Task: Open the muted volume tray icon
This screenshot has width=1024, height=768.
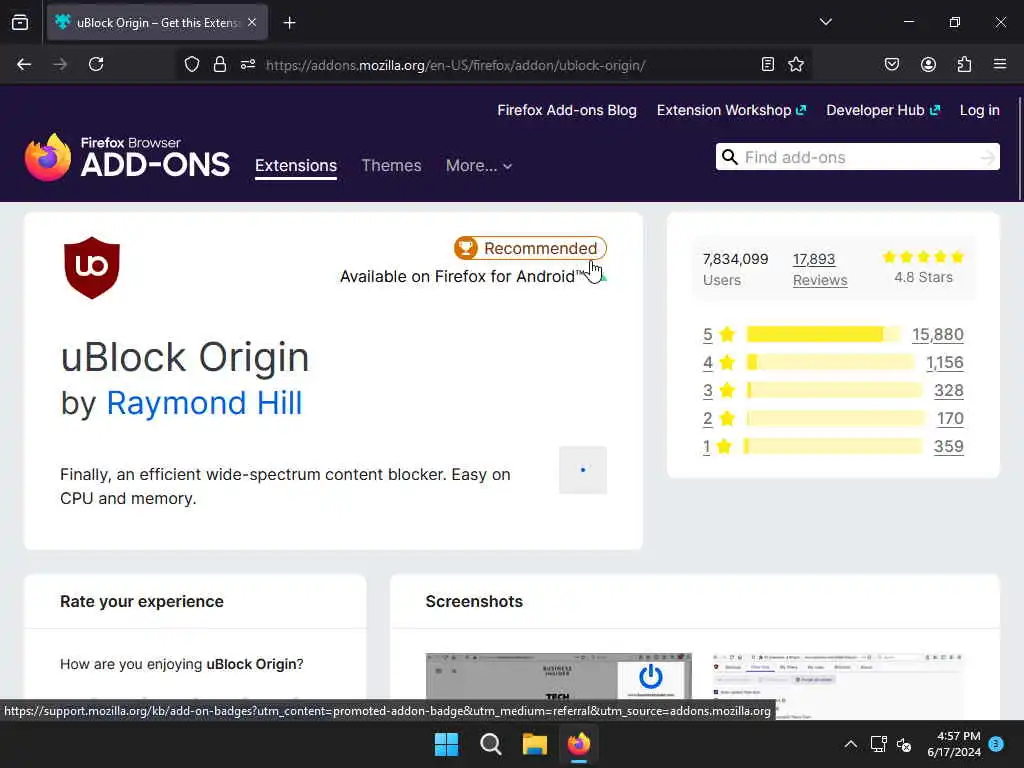Action: (x=904, y=744)
